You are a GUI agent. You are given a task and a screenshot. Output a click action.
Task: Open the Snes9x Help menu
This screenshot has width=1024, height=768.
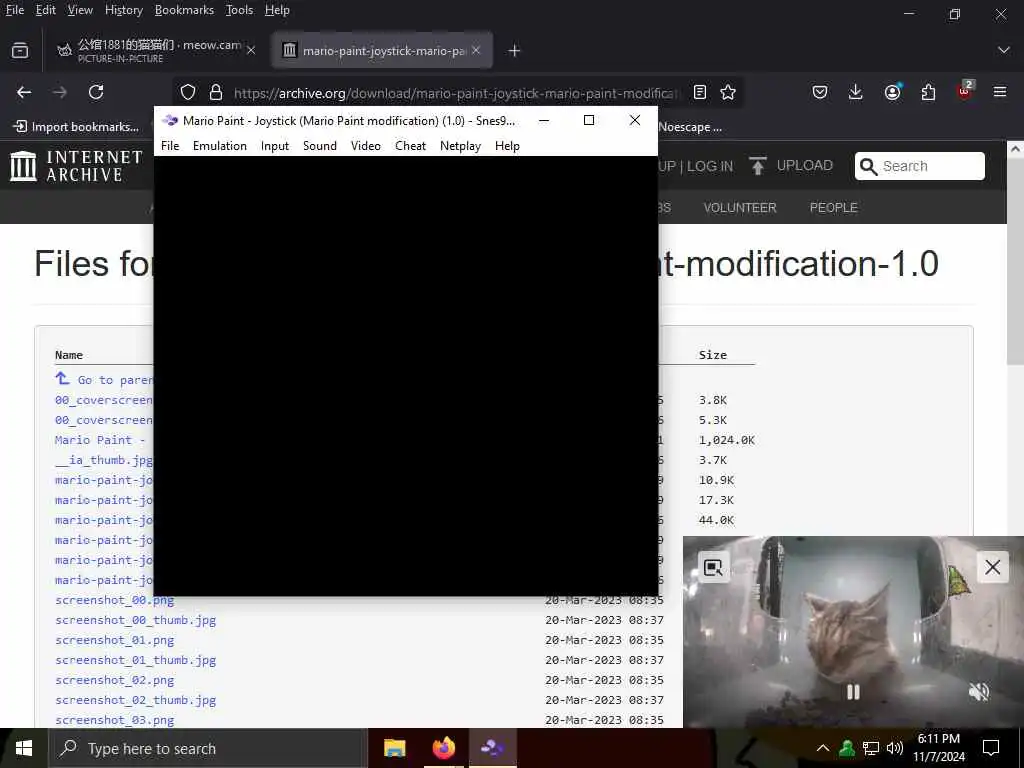click(x=507, y=146)
